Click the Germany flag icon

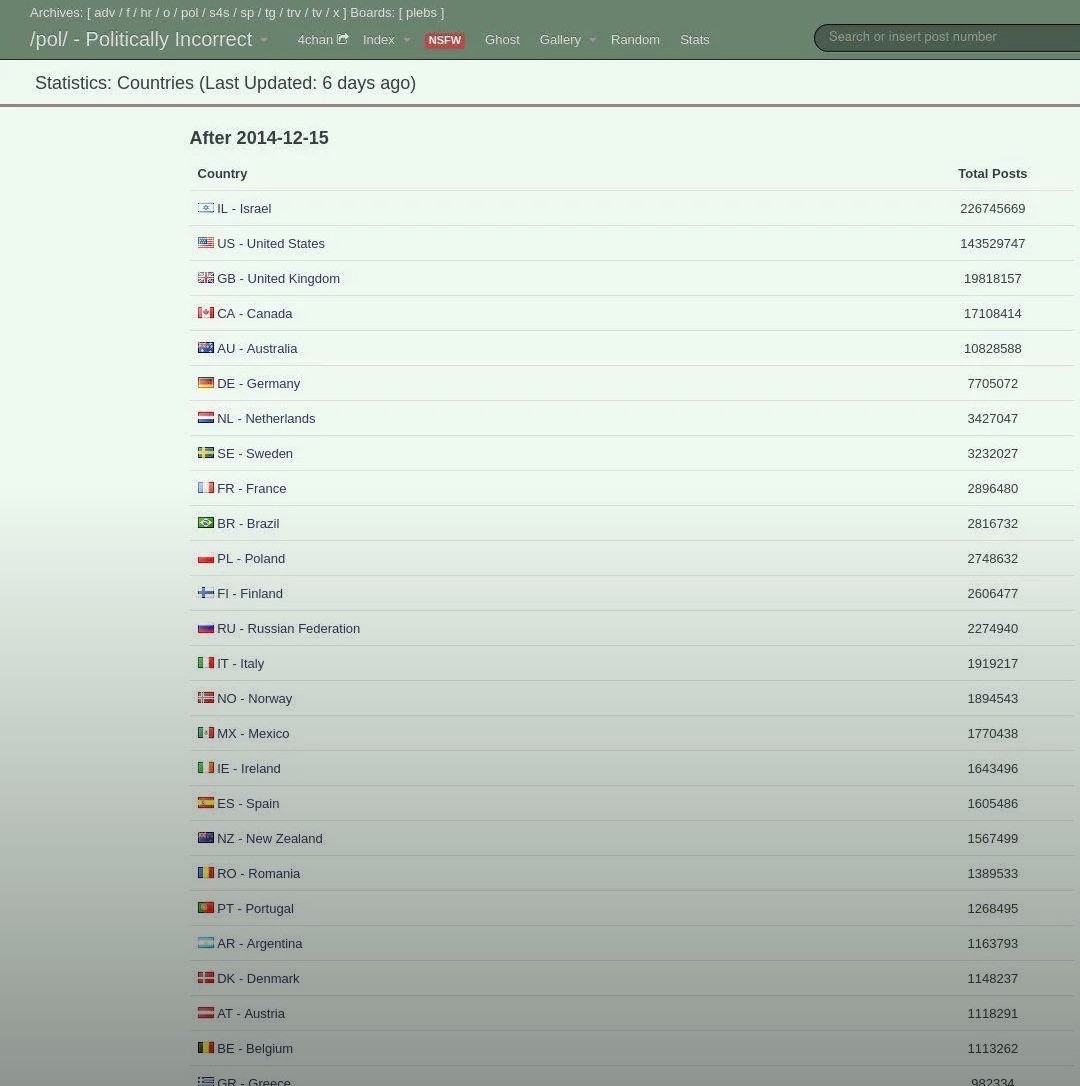(x=206, y=382)
